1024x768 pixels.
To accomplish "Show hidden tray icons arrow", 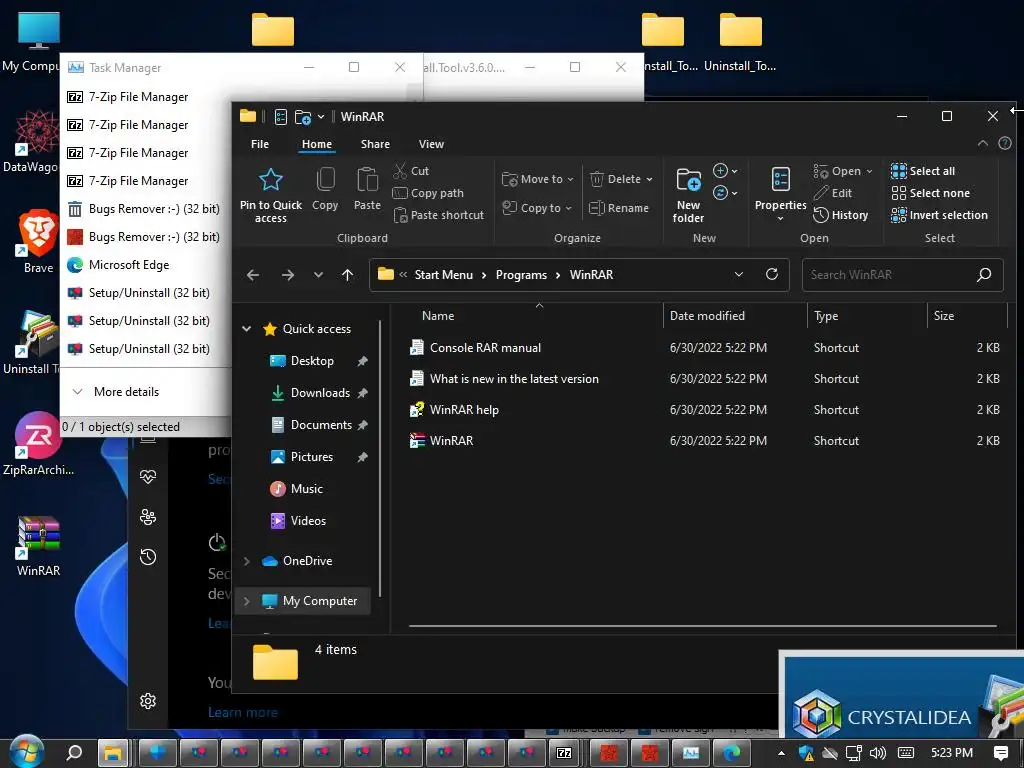I will click(781, 753).
